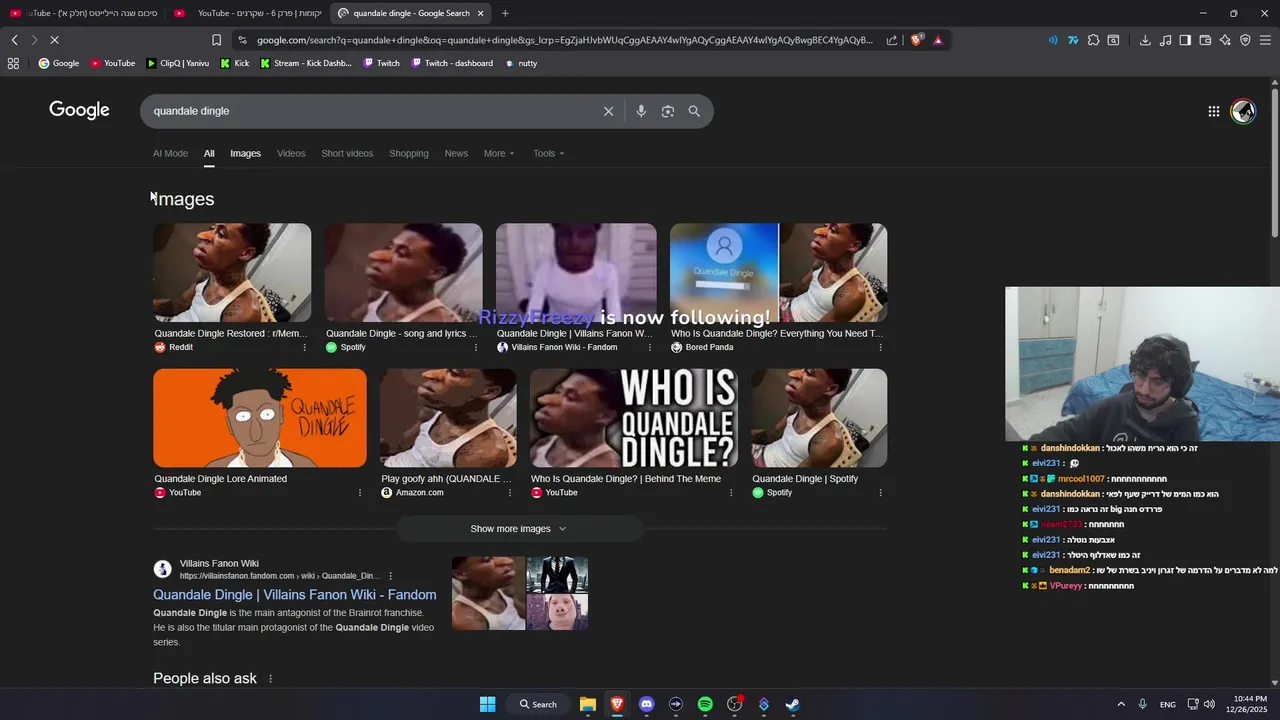The height and width of the screenshot is (720, 1280).
Task: Open options for the Villains Fanon Wiki image
Action: coord(649,347)
